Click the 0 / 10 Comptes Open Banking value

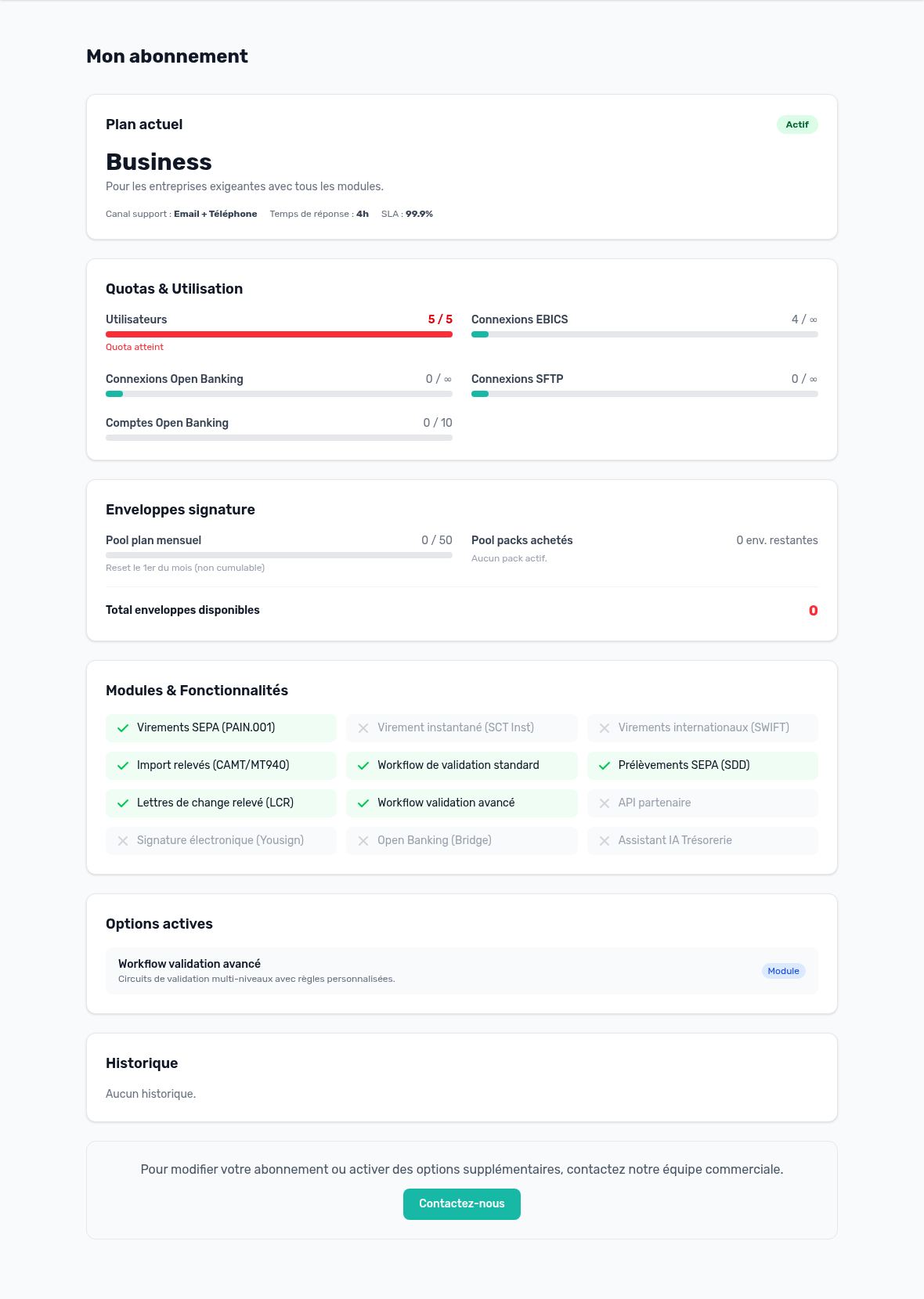pos(438,423)
